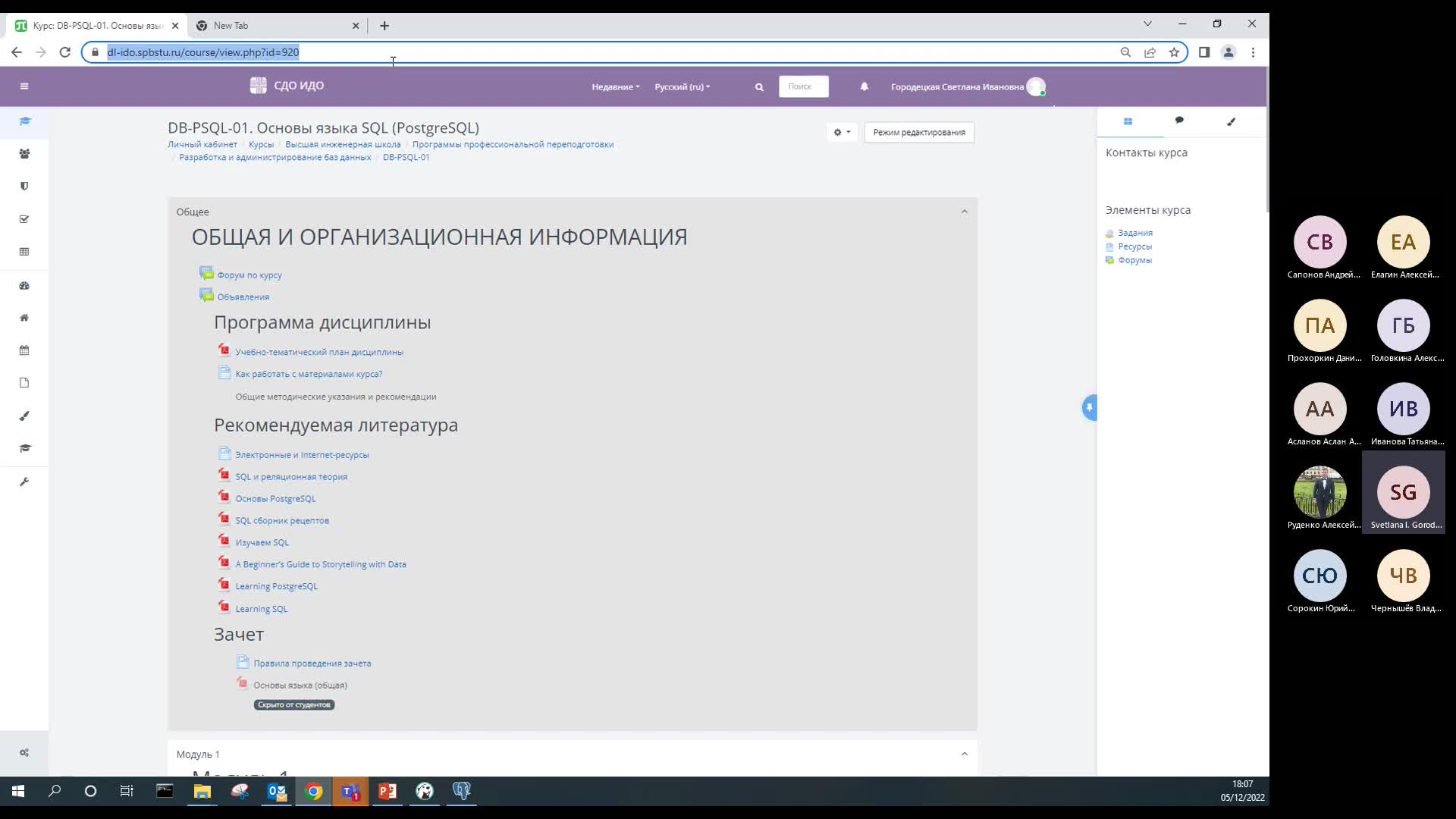Viewport: 1456px width, 819px height.
Task: Open the Форумы link in Элементы курса
Action: (x=1134, y=260)
